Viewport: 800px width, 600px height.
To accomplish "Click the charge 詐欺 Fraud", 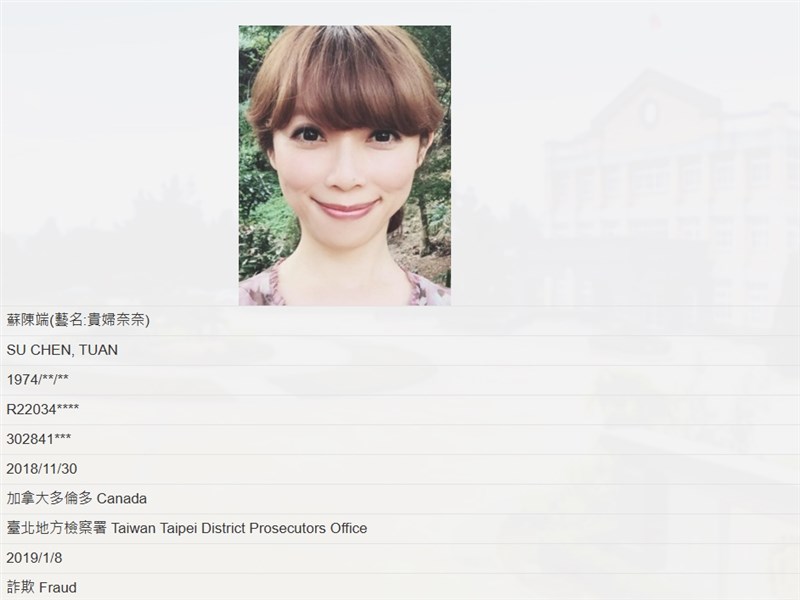I will point(41,587).
